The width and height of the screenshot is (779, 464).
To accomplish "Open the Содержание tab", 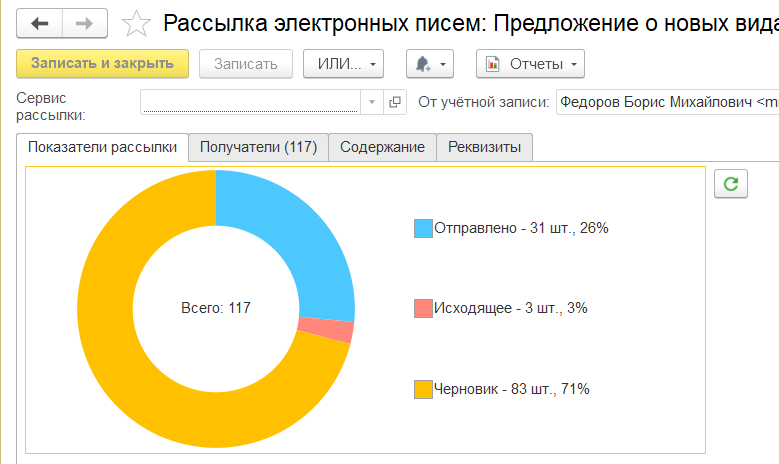I will (382, 147).
